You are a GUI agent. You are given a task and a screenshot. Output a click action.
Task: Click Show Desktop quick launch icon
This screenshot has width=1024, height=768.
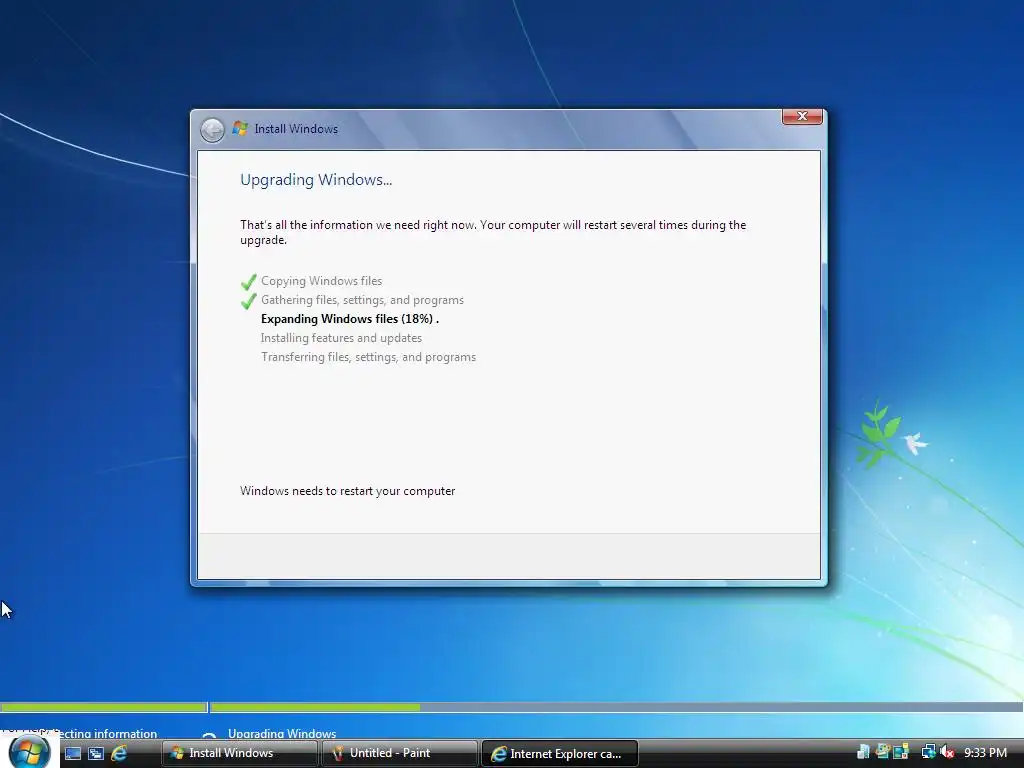[x=73, y=754]
